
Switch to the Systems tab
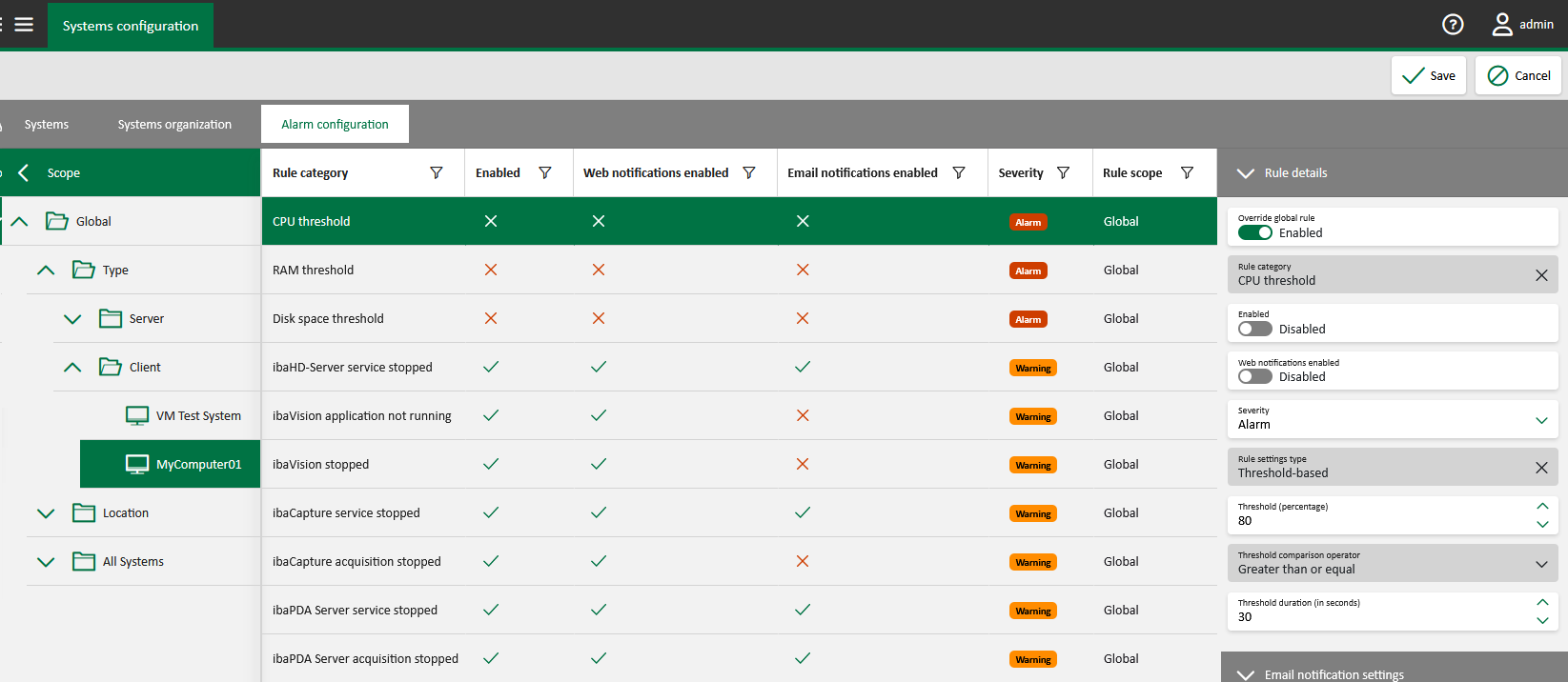47,124
